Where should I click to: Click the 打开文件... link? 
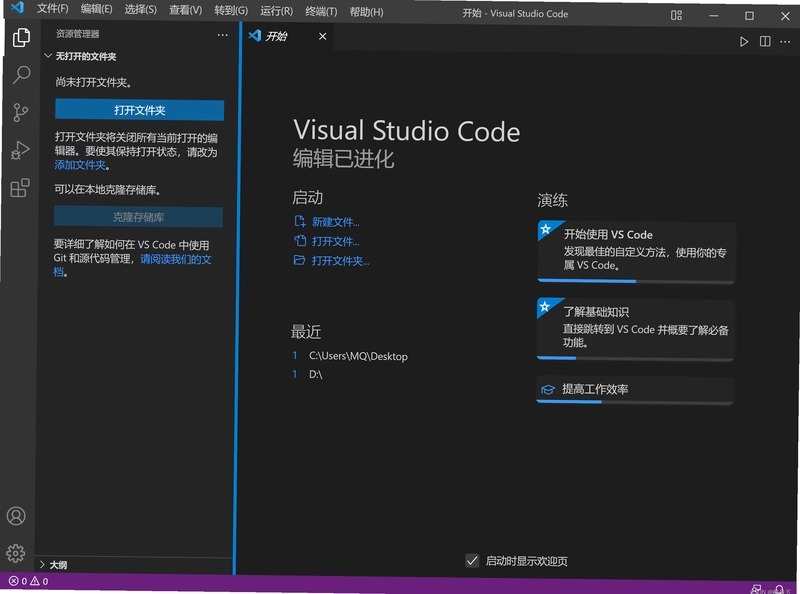[x=336, y=241]
